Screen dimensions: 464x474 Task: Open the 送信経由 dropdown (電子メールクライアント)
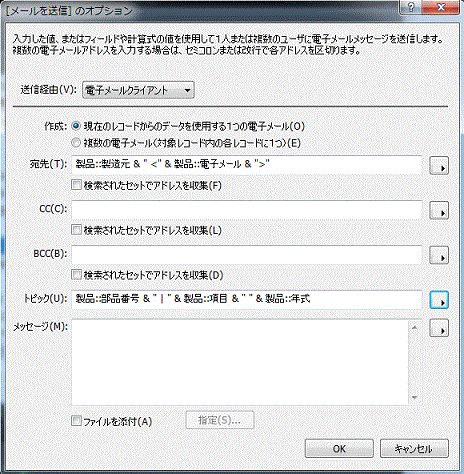[x=138, y=90]
